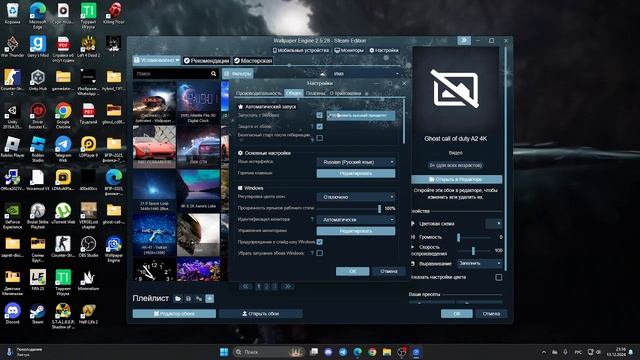Open File Explorer from the taskbar
This screenshot has height=360, width=640.
(x=387, y=352)
